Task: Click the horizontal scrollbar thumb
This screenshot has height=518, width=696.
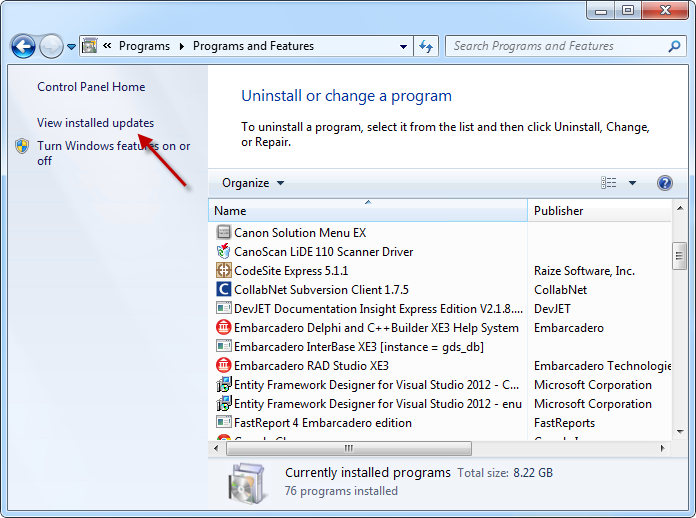Action: pos(349,448)
